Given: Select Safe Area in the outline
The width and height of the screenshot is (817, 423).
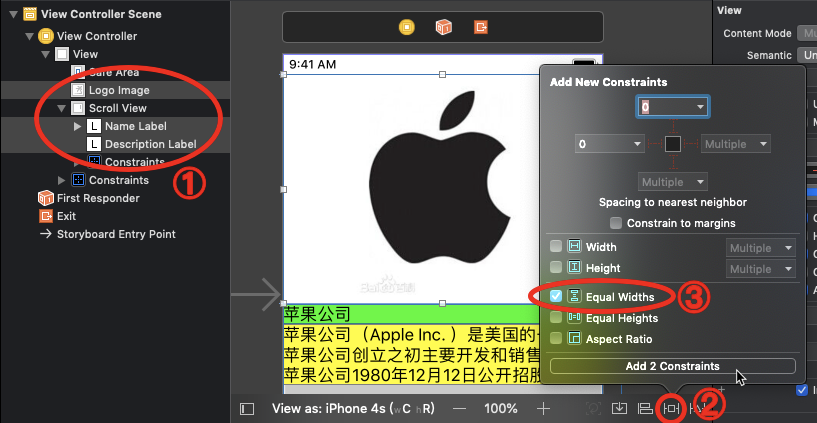Looking at the screenshot, I should point(115,72).
